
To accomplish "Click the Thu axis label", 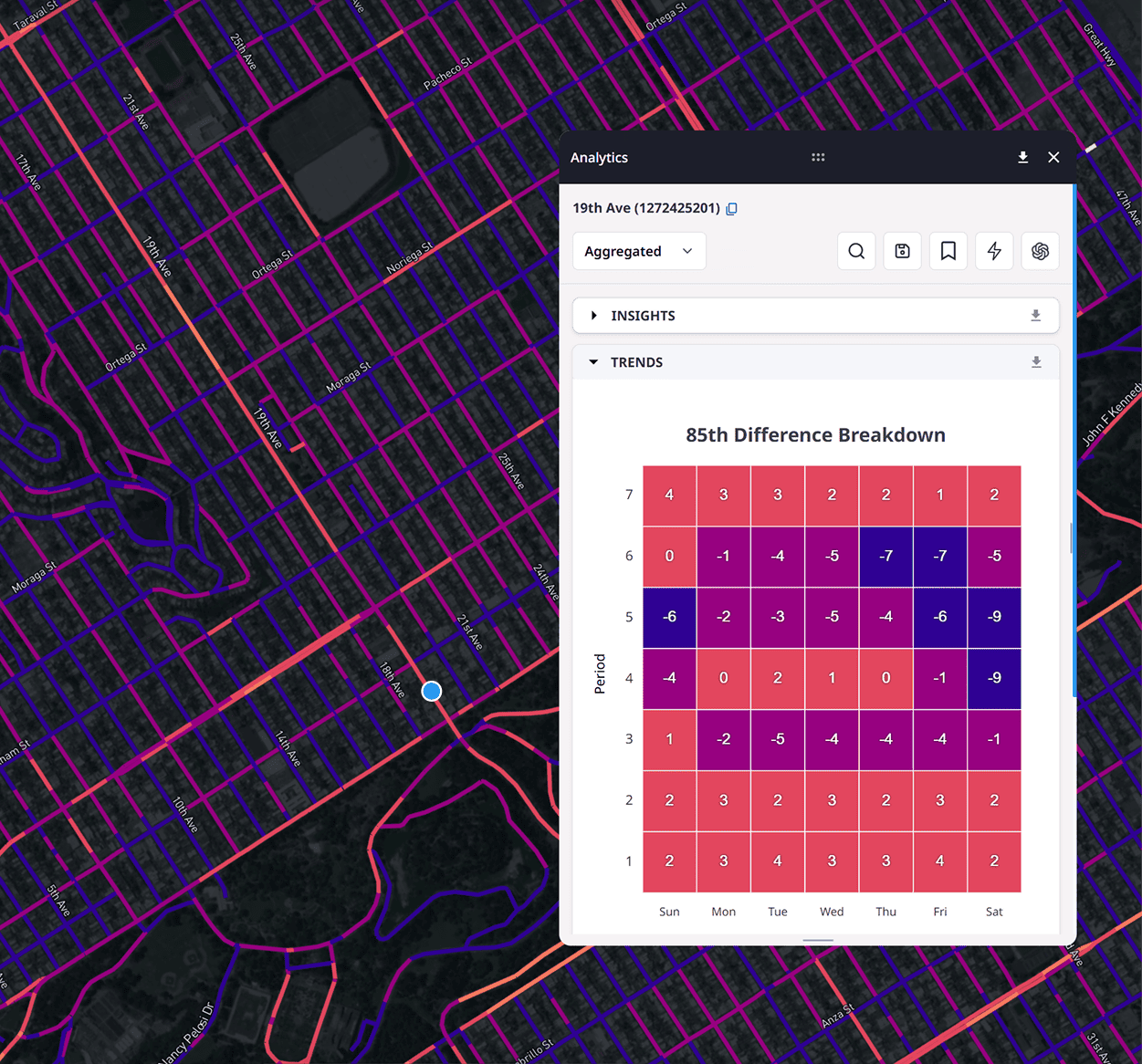I will [x=885, y=912].
